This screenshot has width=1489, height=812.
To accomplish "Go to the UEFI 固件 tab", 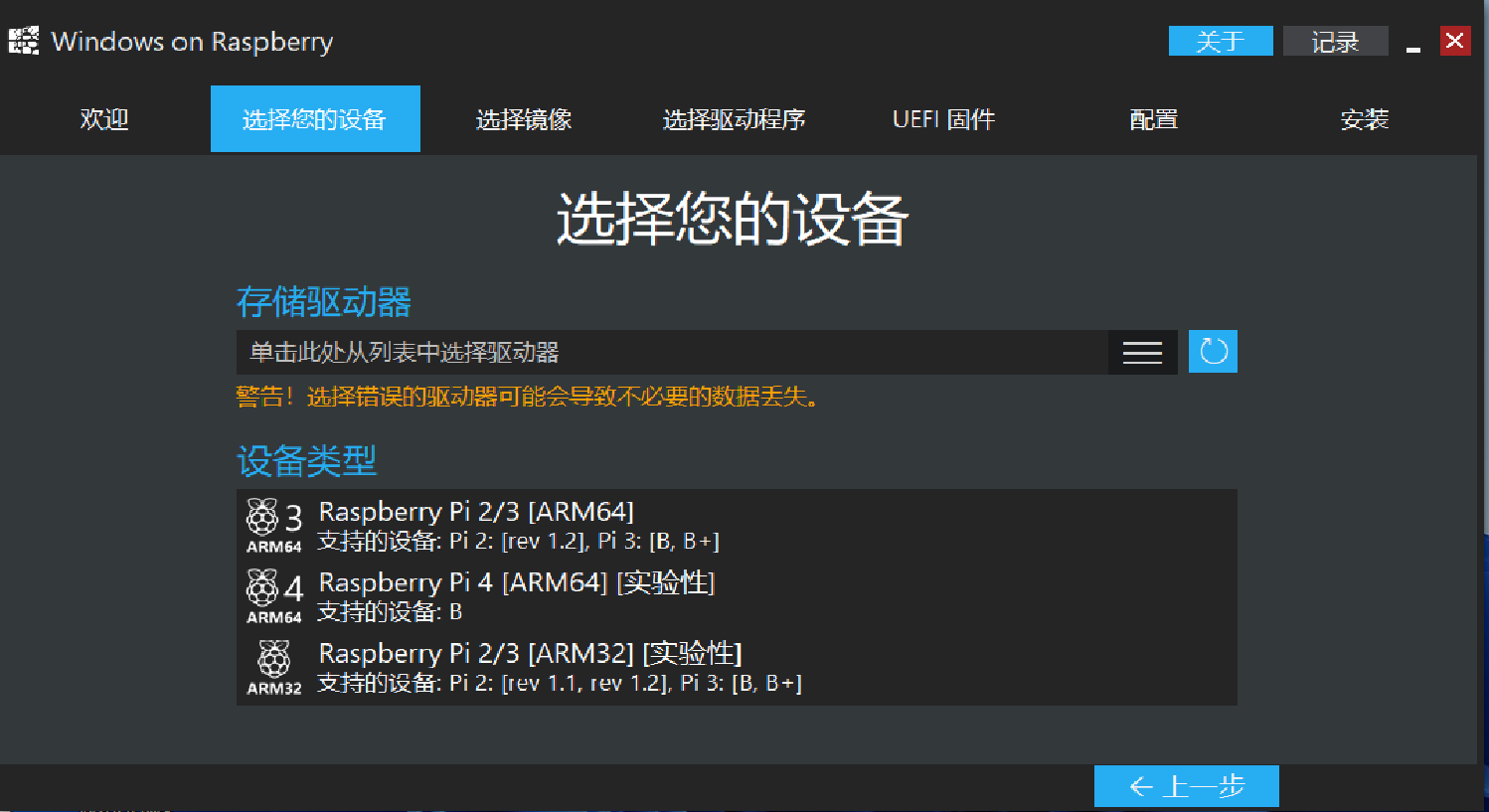I will tap(944, 119).
